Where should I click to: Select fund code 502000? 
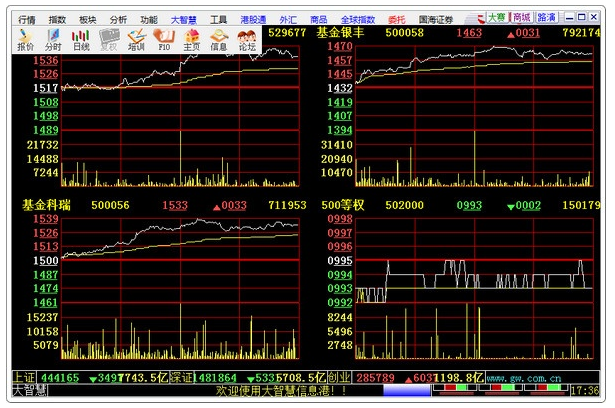pyautogui.click(x=404, y=205)
